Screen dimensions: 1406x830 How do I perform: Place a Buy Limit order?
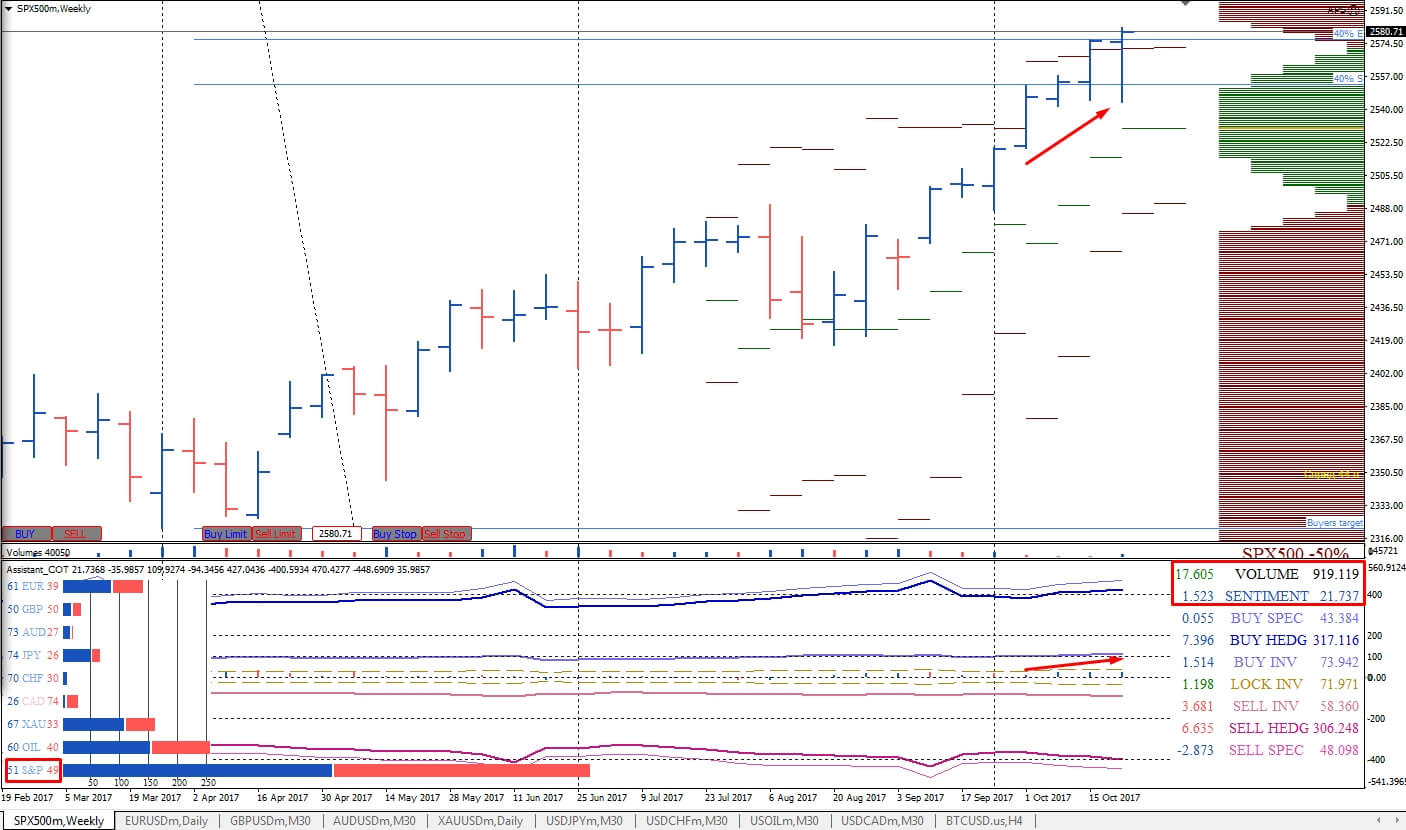pyautogui.click(x=226, y=534)
